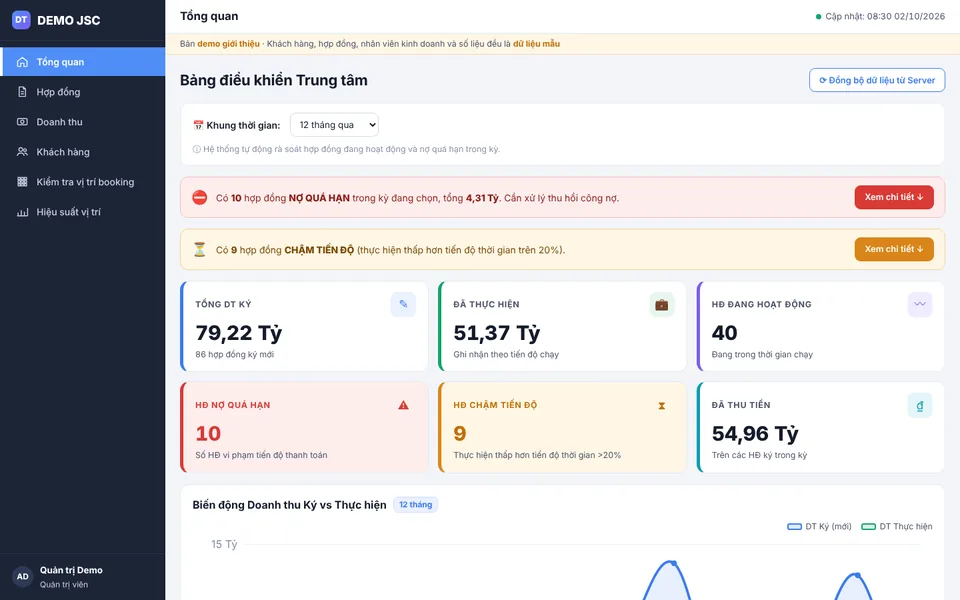This screenshot has width=960, height=600.
Task: Open the Đã thu tiền 54,96 Tỷ card
Action: point(820,427)
